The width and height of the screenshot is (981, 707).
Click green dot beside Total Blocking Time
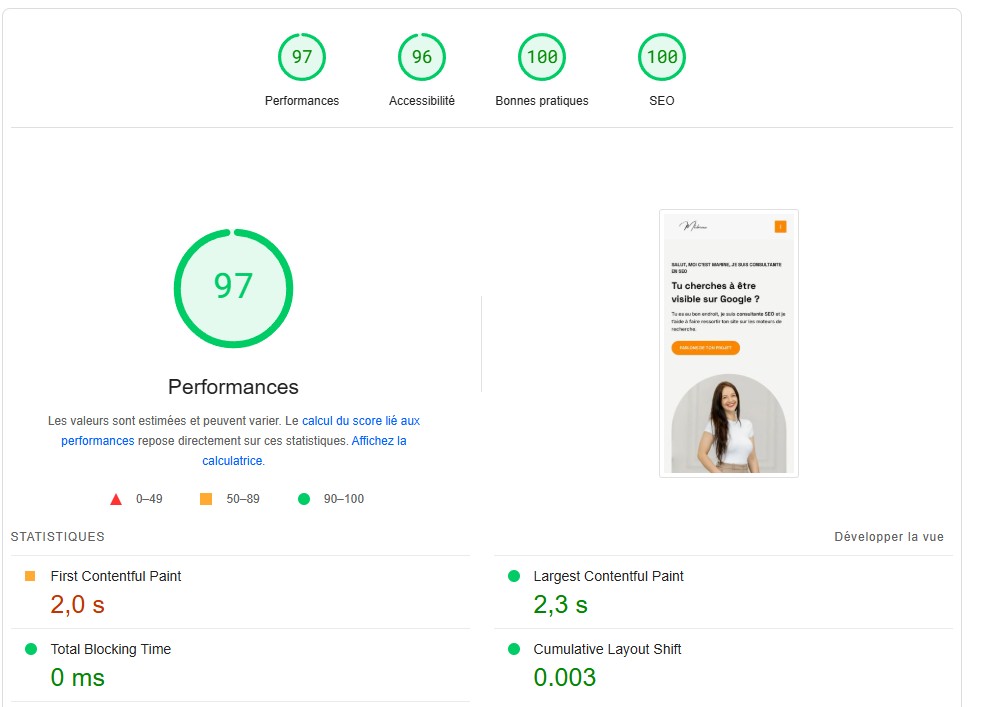(30, 649)
